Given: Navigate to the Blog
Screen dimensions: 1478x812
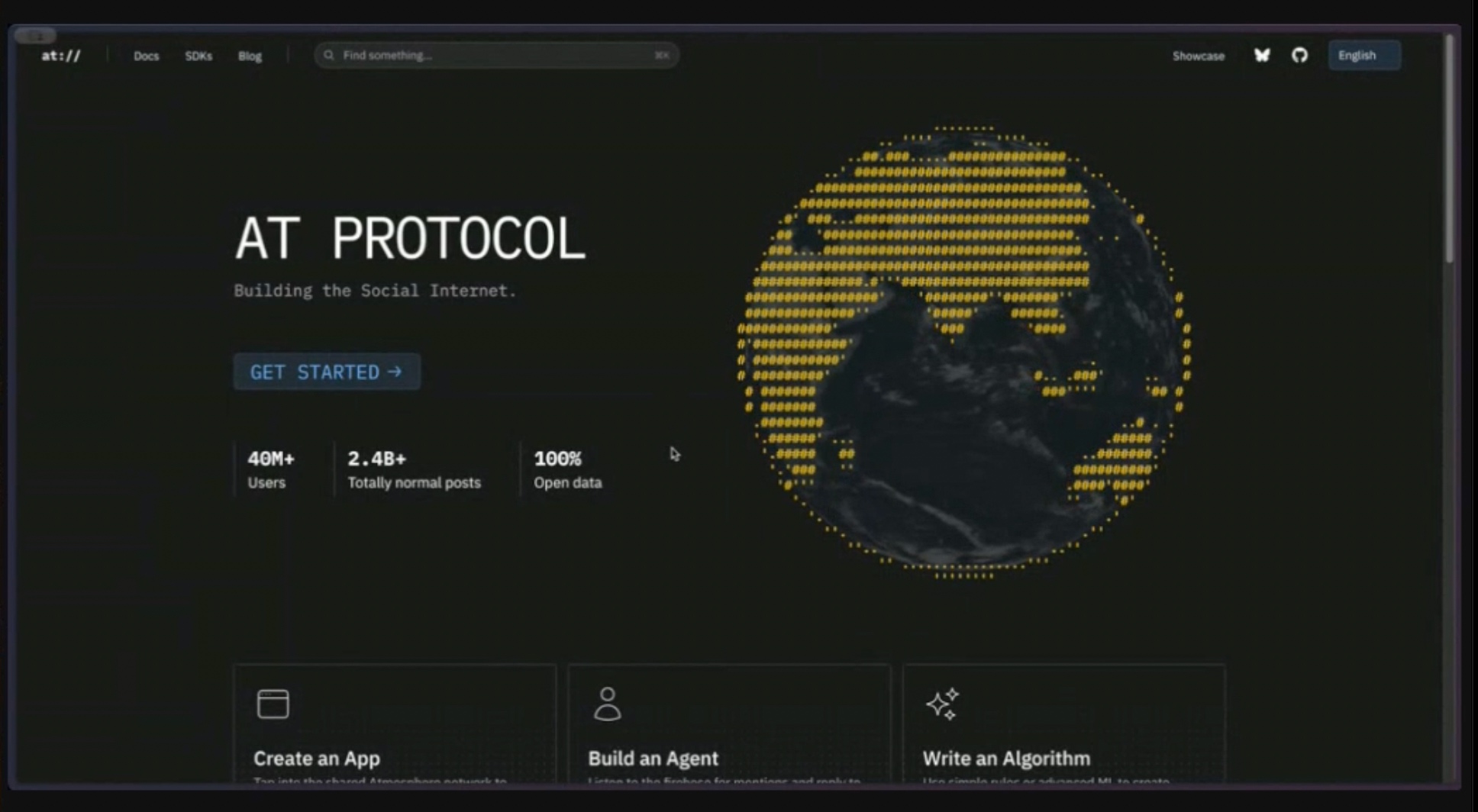Looking at the screenshot, I should (x=250, y=56).
